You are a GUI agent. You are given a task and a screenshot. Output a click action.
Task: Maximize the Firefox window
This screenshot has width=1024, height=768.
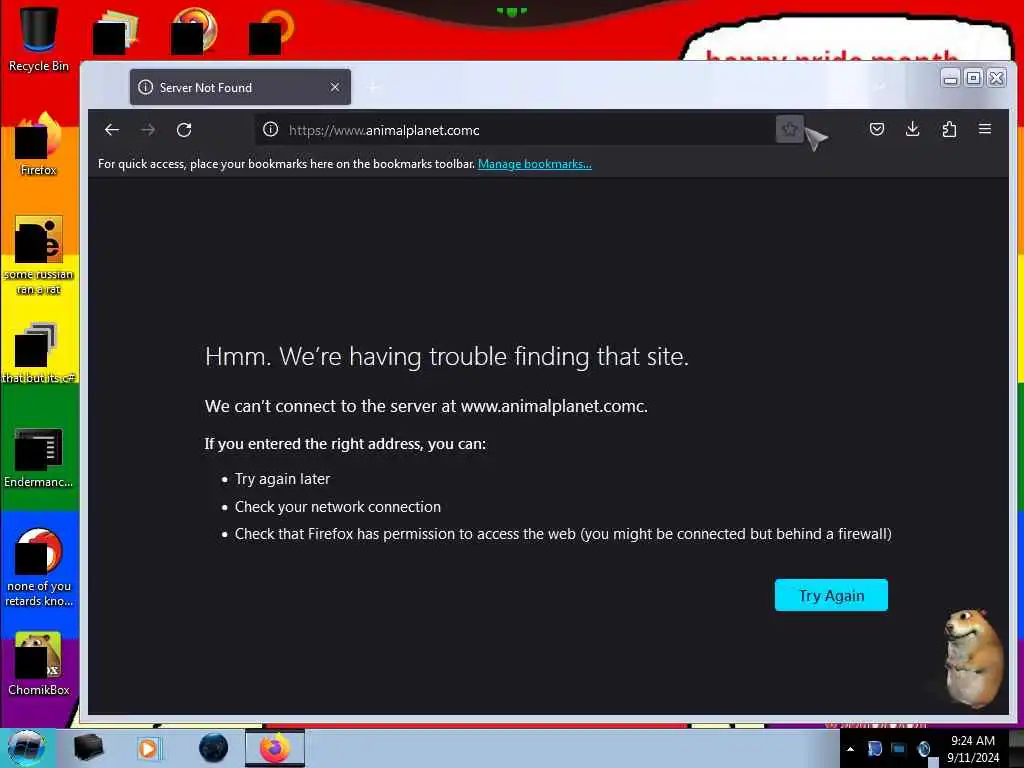(973, 78)
